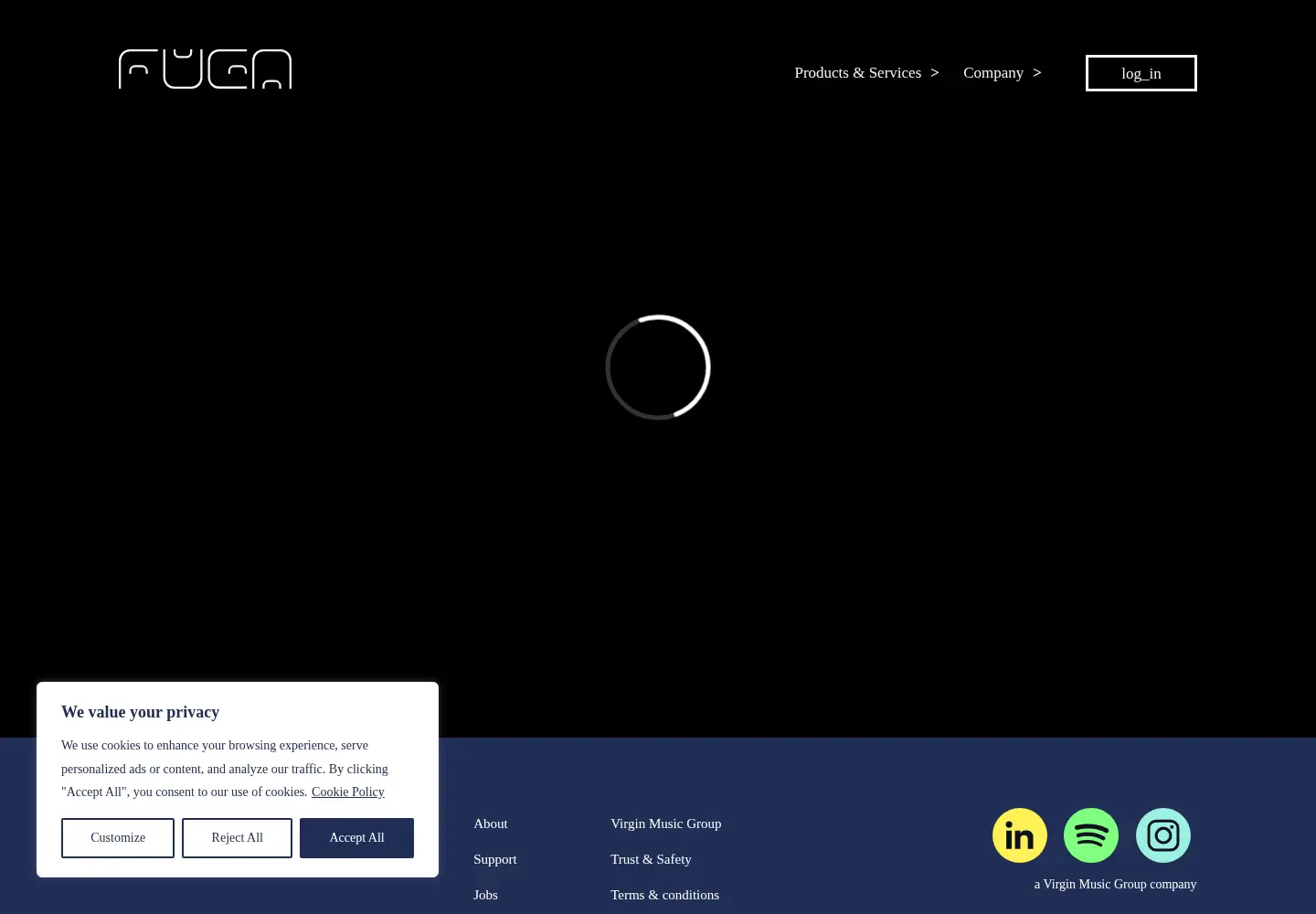Expand the Company menu
The width and height of the screenshot is (1316, 914).
(1003, 73)
